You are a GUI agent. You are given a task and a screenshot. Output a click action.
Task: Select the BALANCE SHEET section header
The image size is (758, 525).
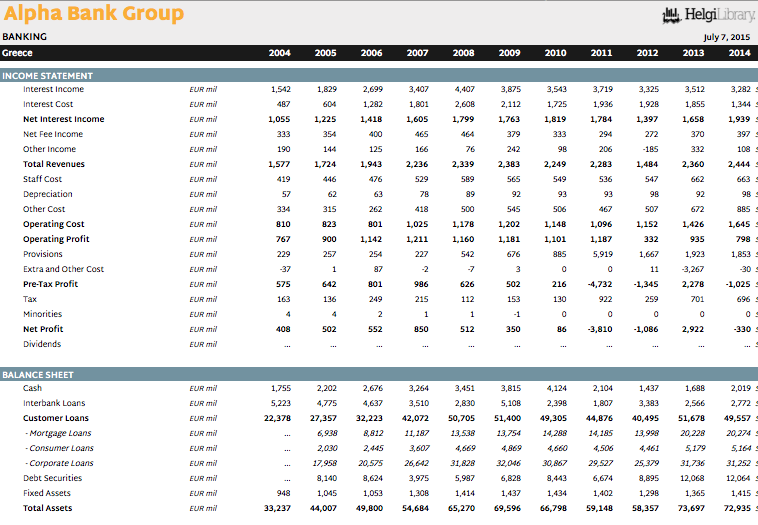[38, 375]
